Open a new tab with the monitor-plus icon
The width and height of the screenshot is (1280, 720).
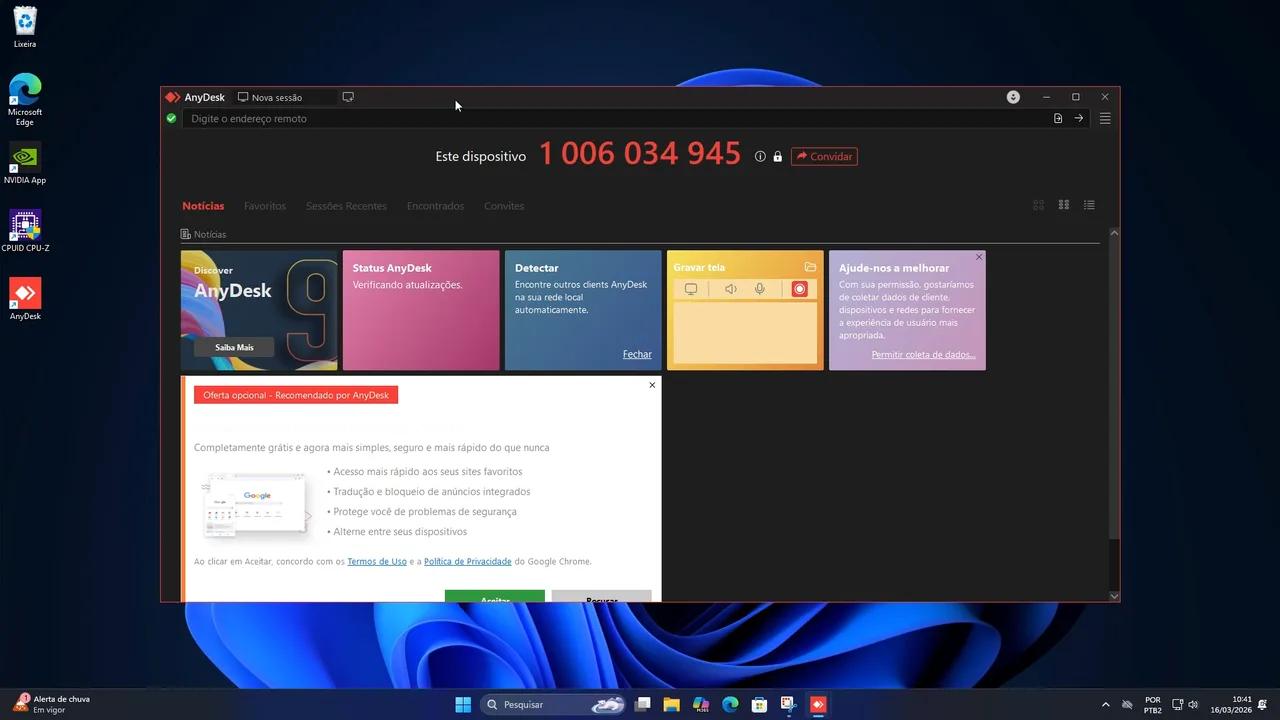coord(348,97)
